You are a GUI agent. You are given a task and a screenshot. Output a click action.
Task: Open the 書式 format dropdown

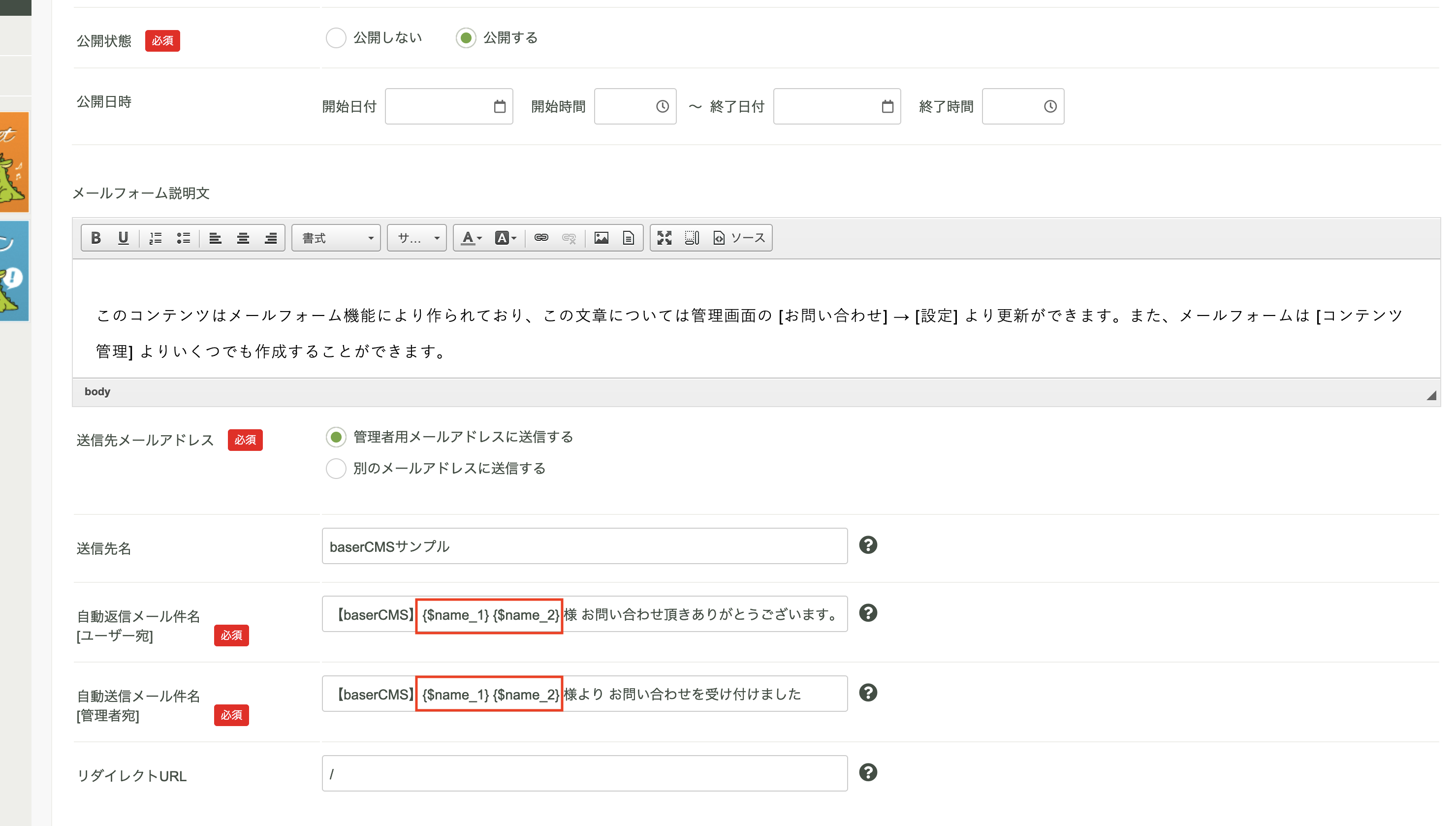(x=336, y=238)
